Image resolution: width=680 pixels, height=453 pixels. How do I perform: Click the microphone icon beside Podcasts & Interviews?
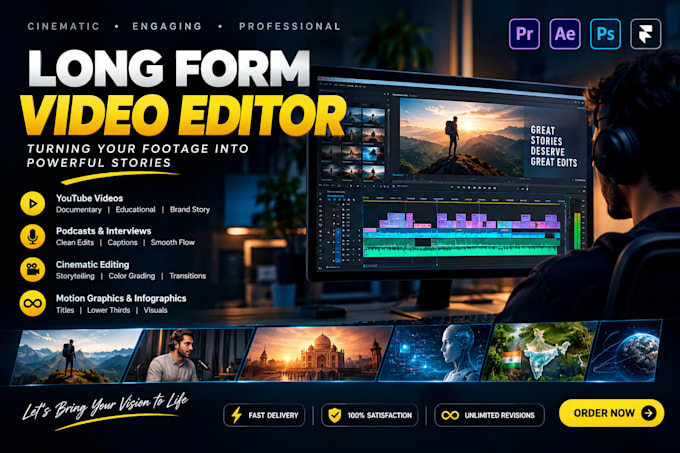click(x=33, y=237)
